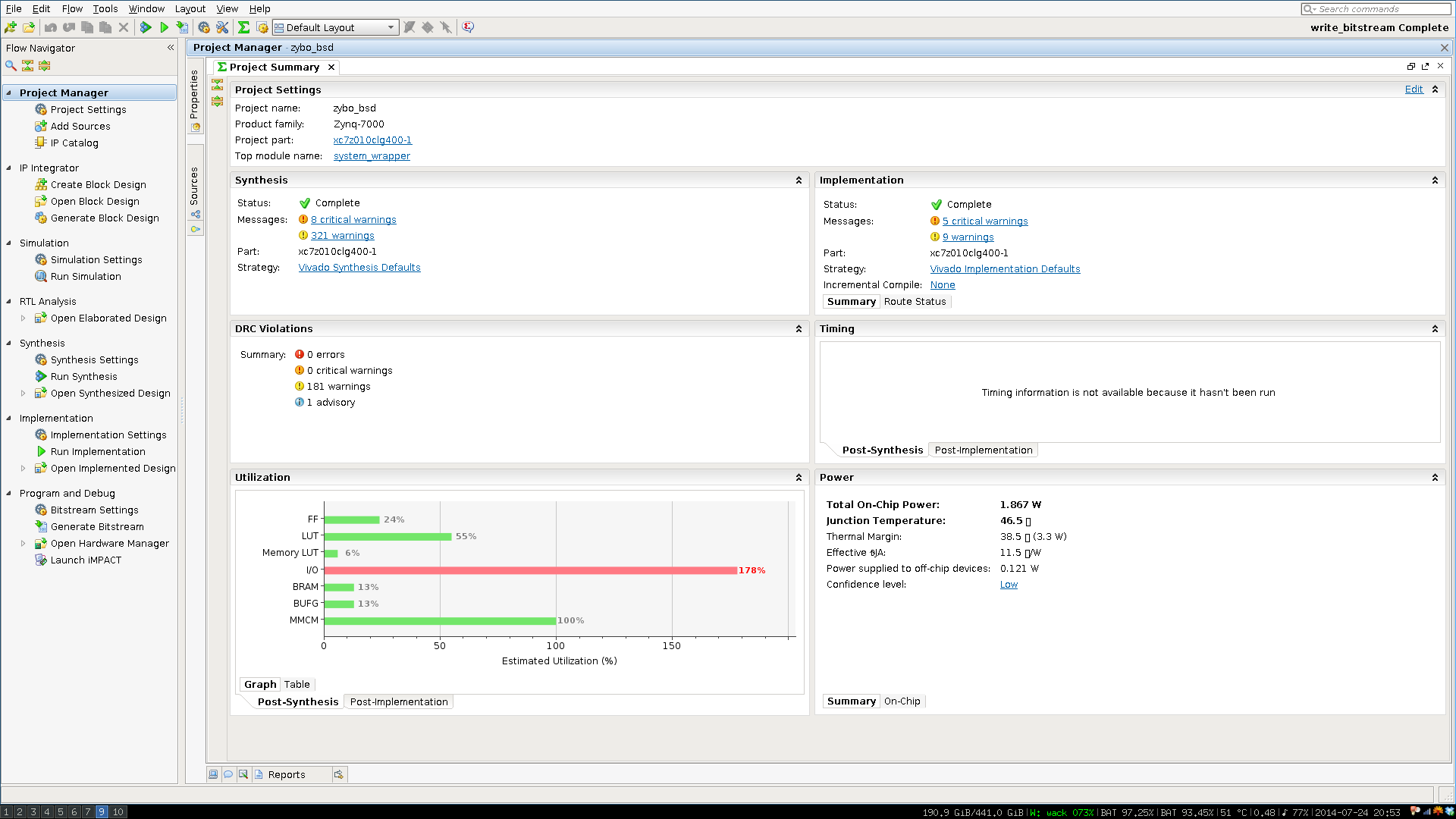
Task: Click the Run Implementation green arrow in toolbar
Action: tap(164, 27)
